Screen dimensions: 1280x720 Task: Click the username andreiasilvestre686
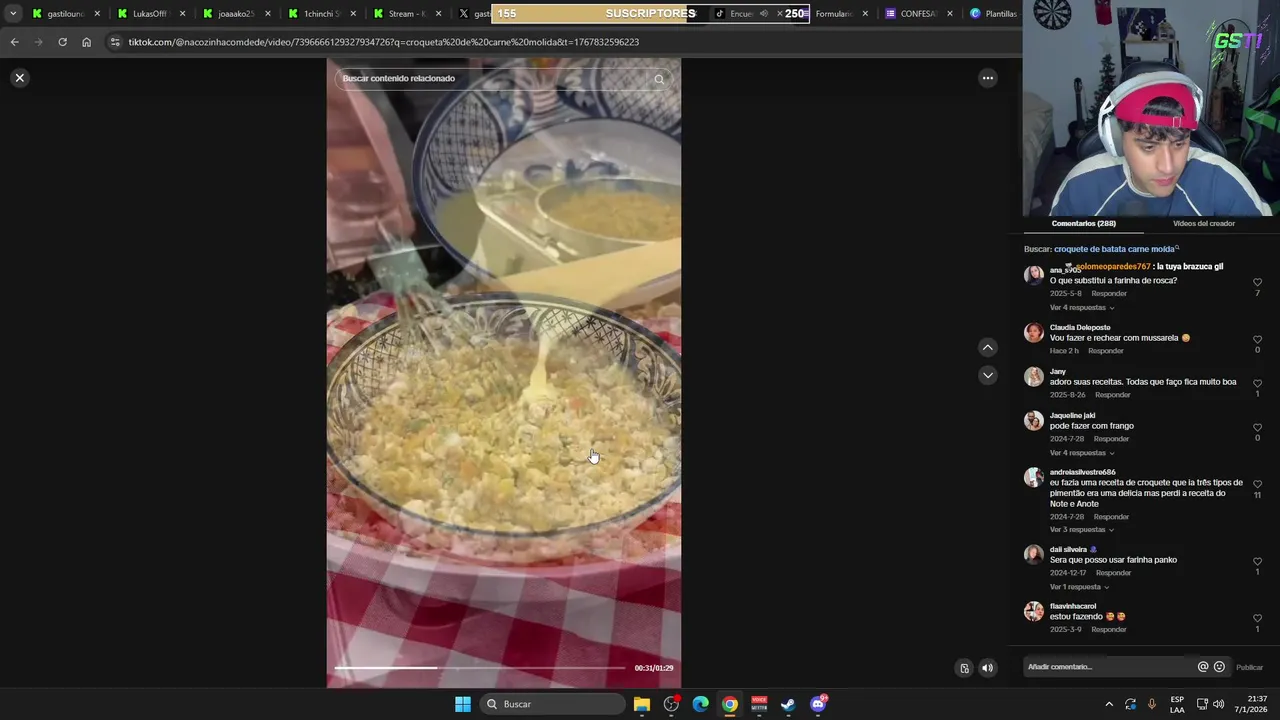(x=1082, y=472)
